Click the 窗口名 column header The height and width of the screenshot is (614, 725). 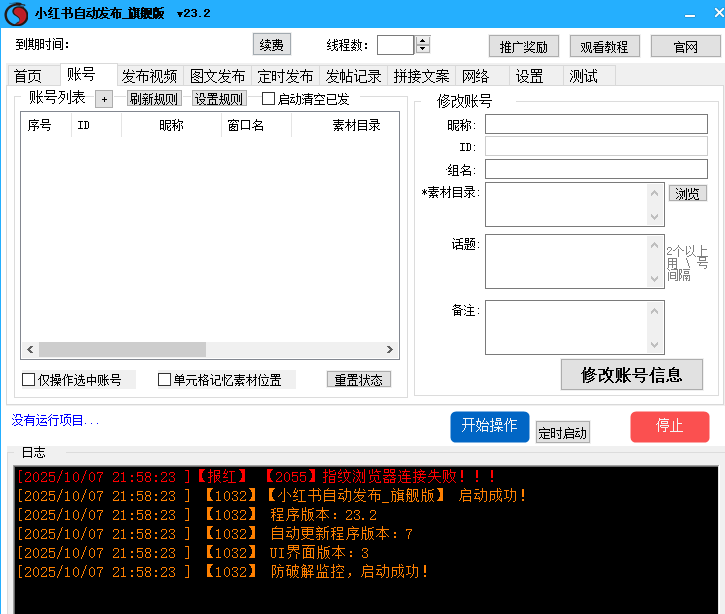257,125
